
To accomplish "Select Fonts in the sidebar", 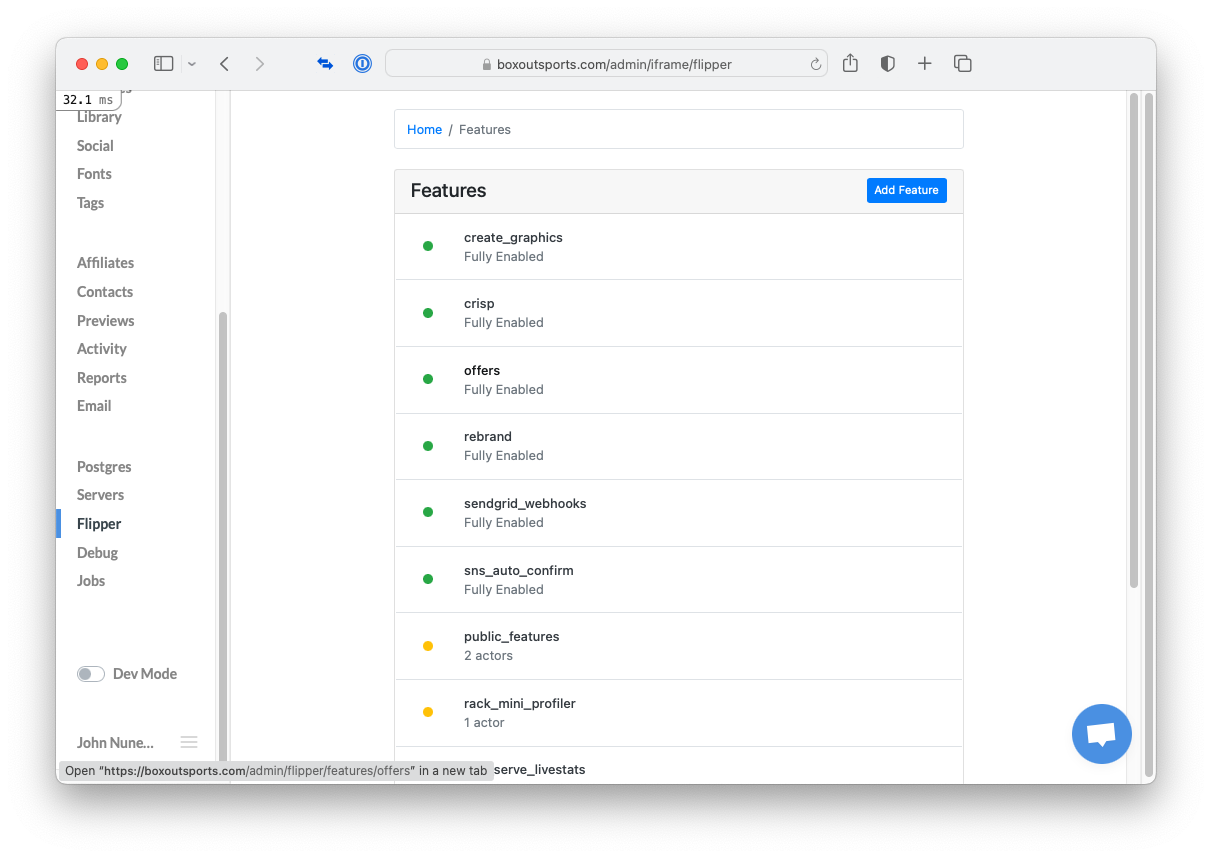I will click(94, 174).
